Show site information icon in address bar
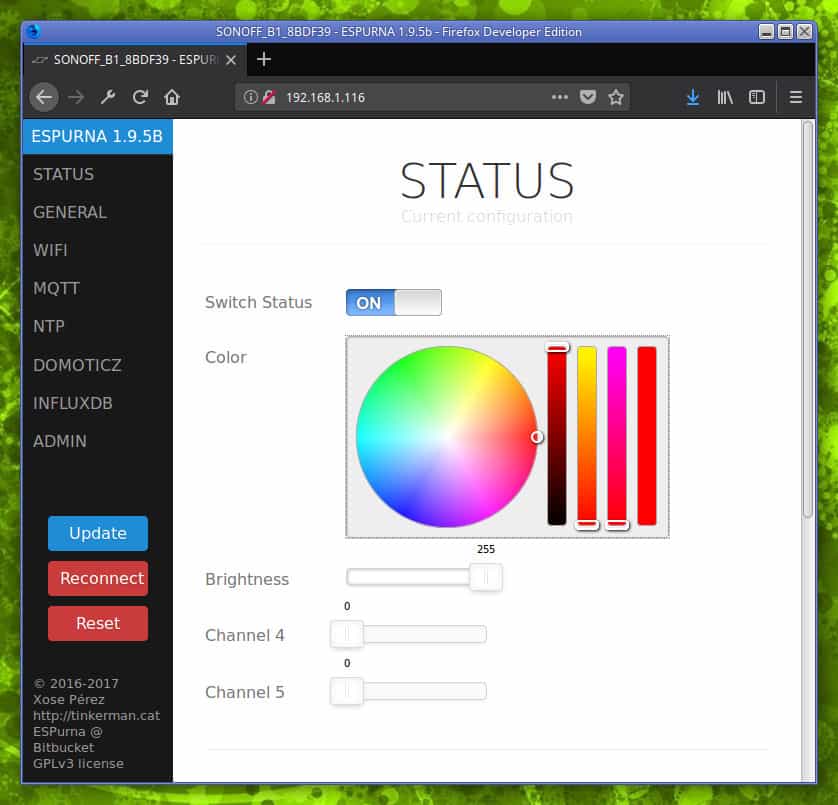The width and height of the screenshot is (838, 805). 251,97
